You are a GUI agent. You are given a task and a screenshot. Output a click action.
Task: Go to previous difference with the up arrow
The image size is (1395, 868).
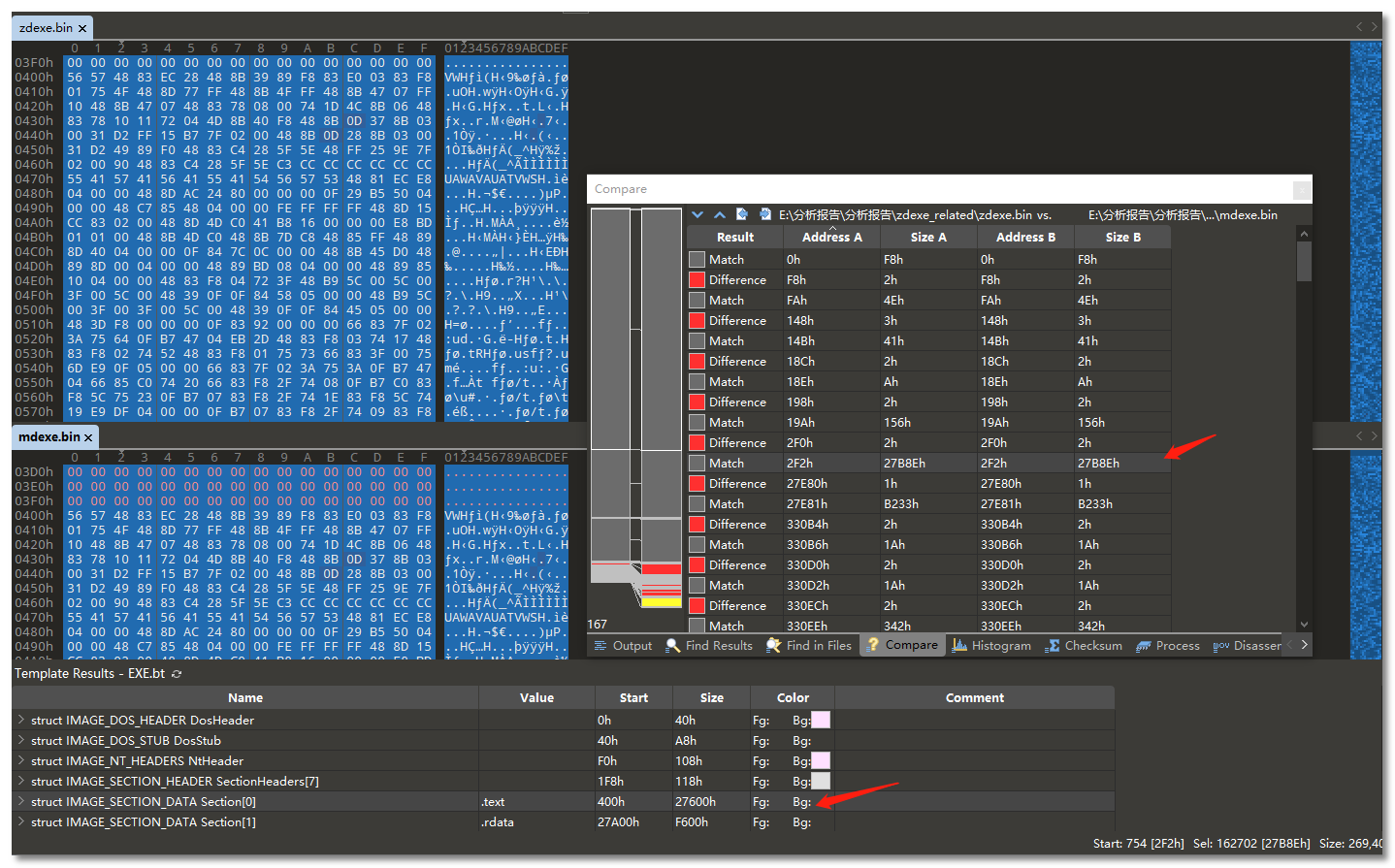pos(719,214)
